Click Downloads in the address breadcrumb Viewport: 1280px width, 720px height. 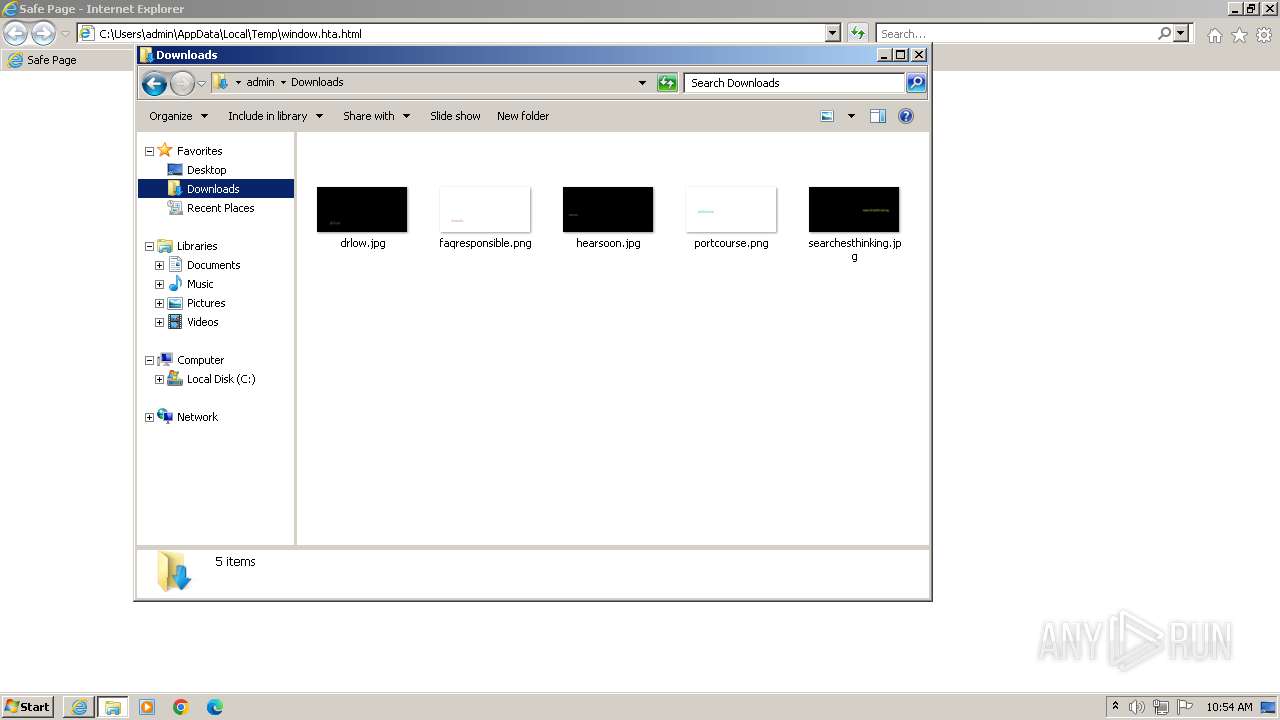tap(317, 83)
